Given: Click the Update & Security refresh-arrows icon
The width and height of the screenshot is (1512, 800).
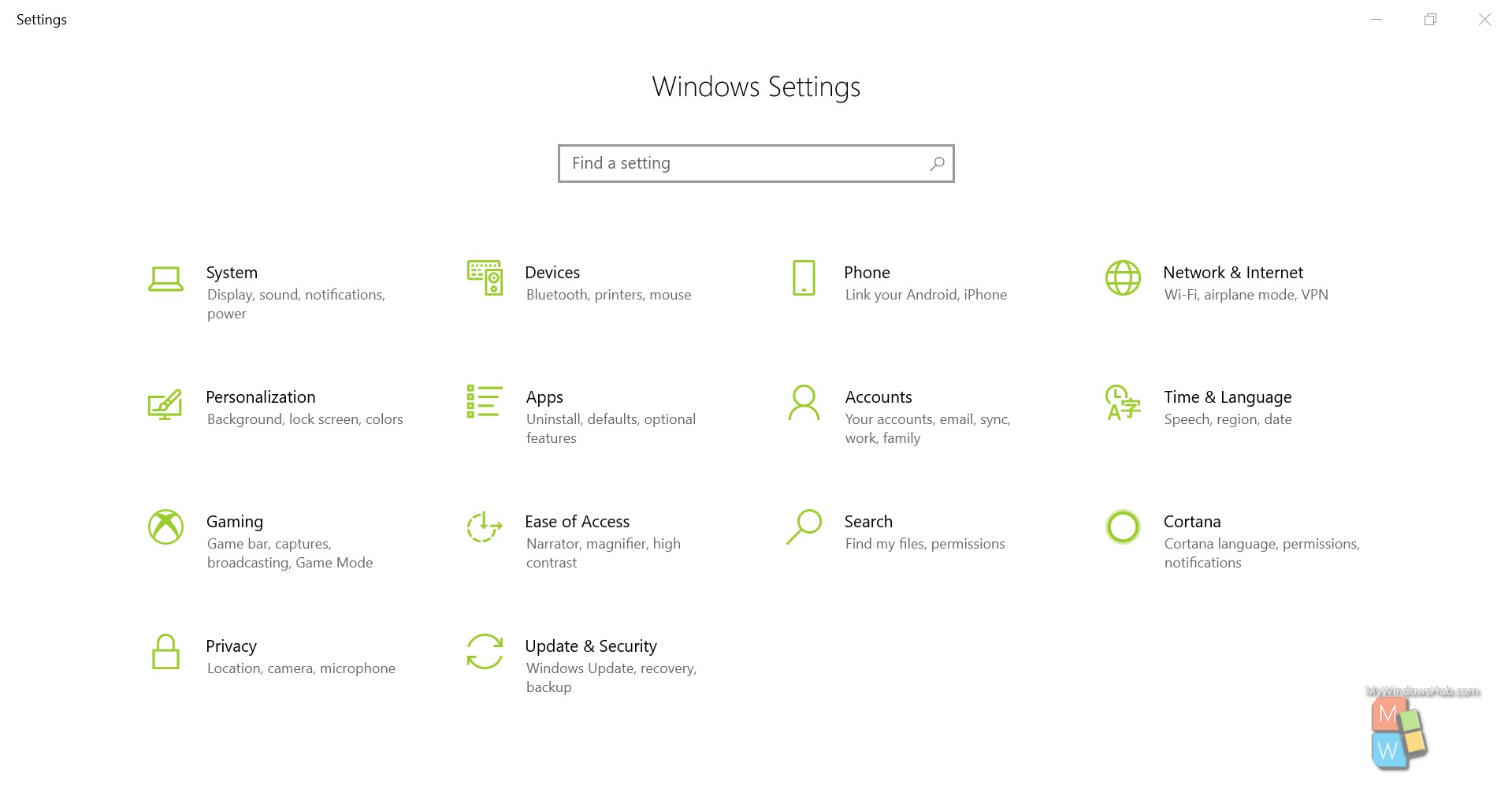Looking at the screenshot, I should click(x=485, y=652).
